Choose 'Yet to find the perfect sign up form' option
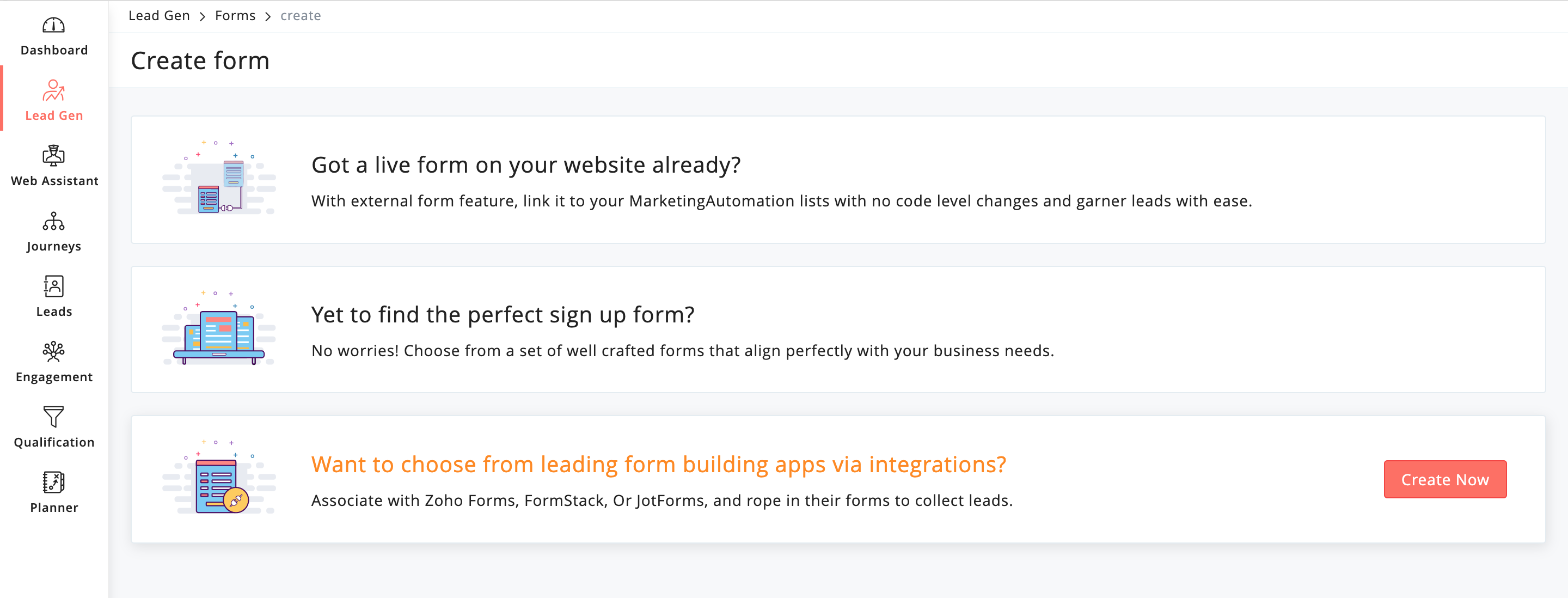Image resolution: width=1568 pixels, height=598 pixels. [503, 315]
